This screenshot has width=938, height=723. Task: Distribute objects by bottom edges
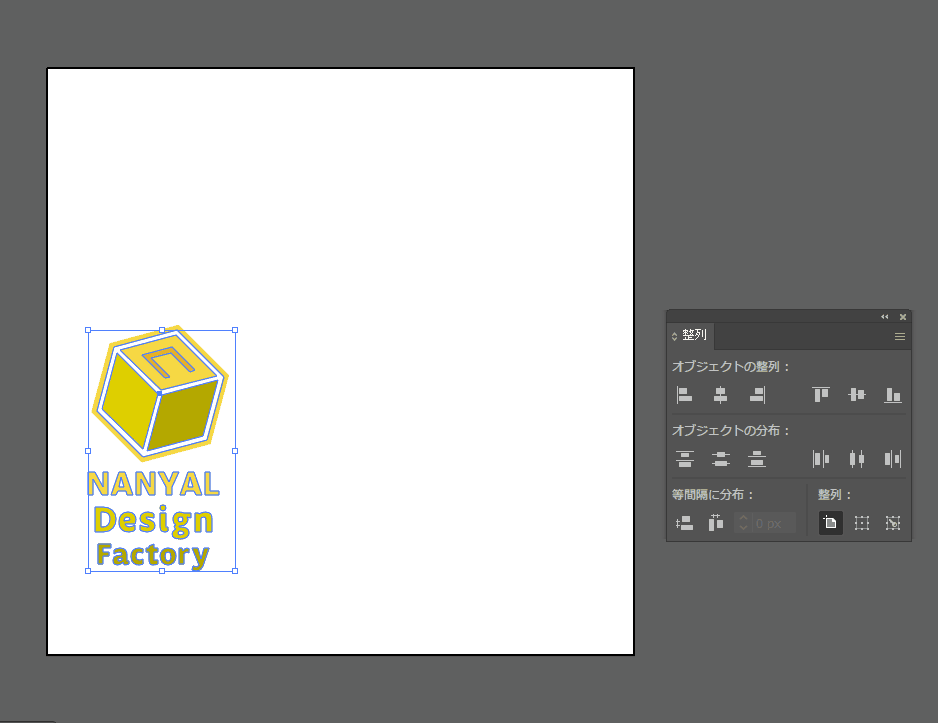tap(757, 459)
